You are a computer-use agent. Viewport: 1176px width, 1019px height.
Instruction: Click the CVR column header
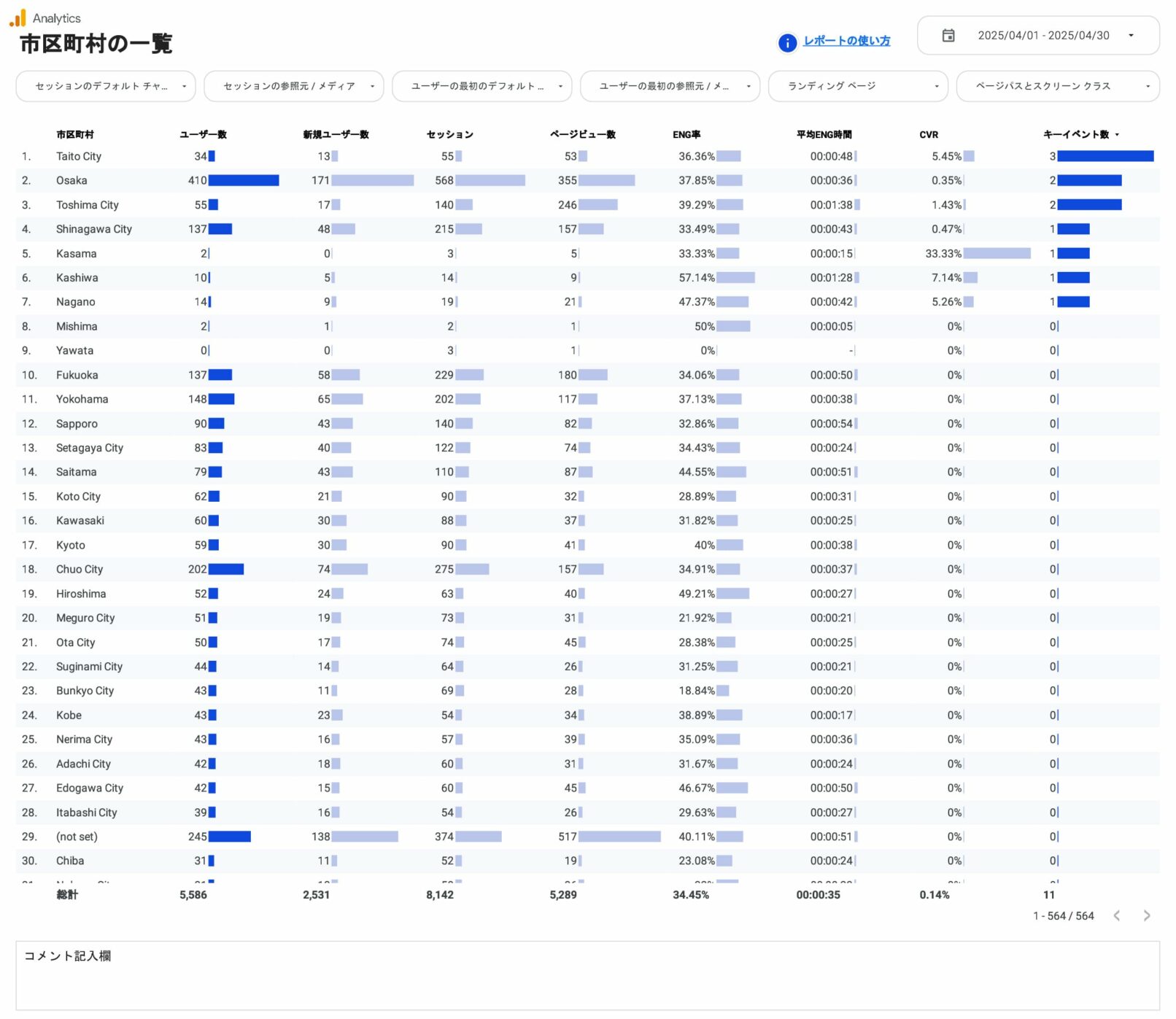[x=928, y=134]
